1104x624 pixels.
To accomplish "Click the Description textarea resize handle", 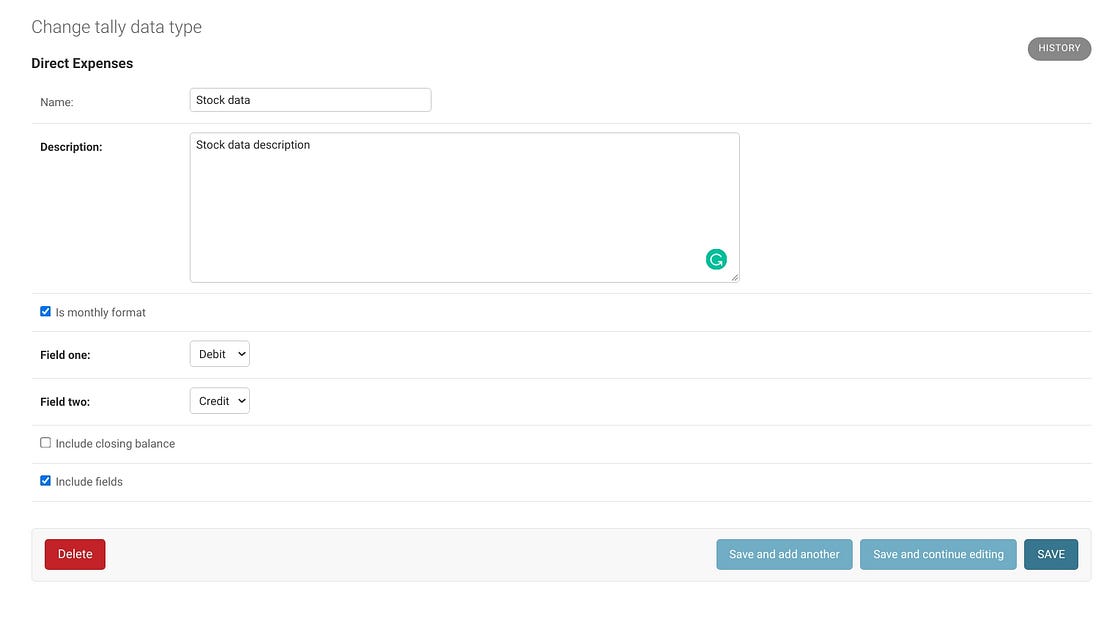I will point(736,278).
